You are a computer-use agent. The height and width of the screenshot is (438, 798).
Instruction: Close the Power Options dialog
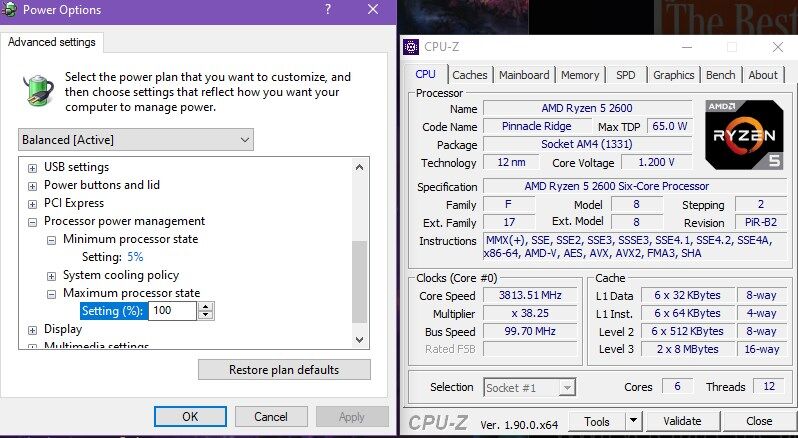pyautogui.click(x=373, y=9)
